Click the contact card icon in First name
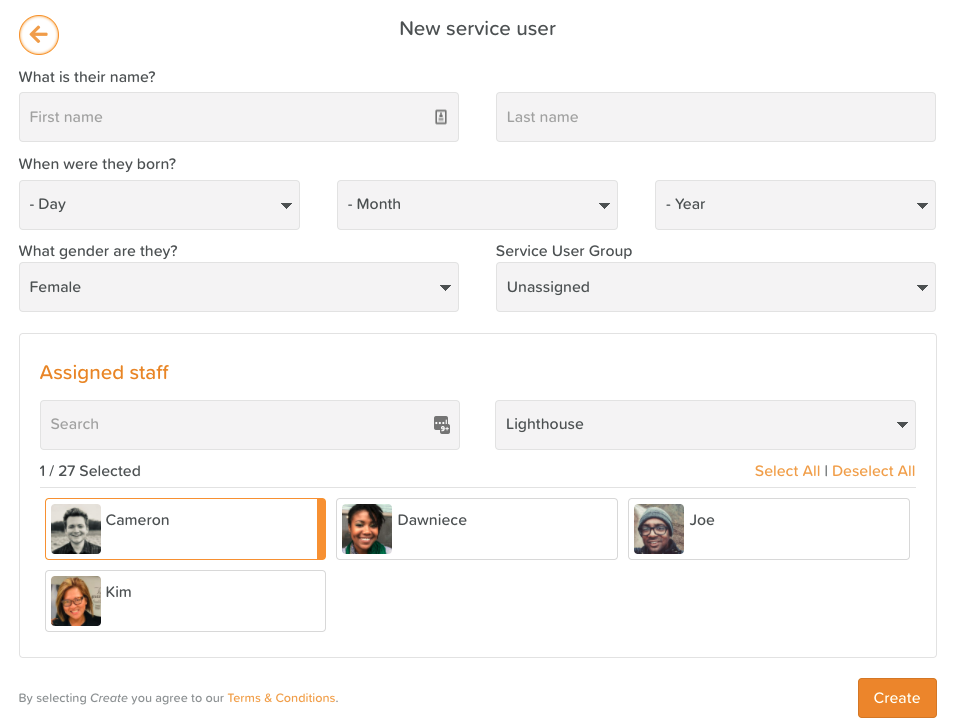The height and width of the screenshot is (725, 954). click(x=441, y=117)
